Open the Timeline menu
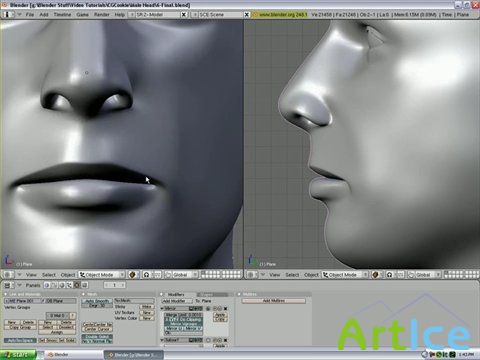 [62, 15]
